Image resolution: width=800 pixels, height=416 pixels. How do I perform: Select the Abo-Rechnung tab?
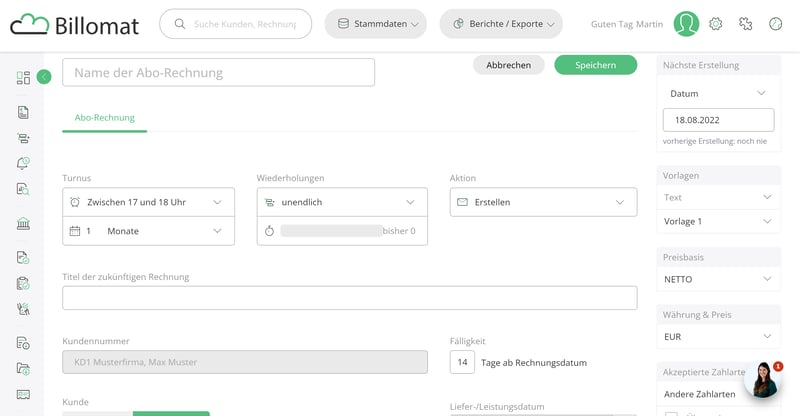104,118
